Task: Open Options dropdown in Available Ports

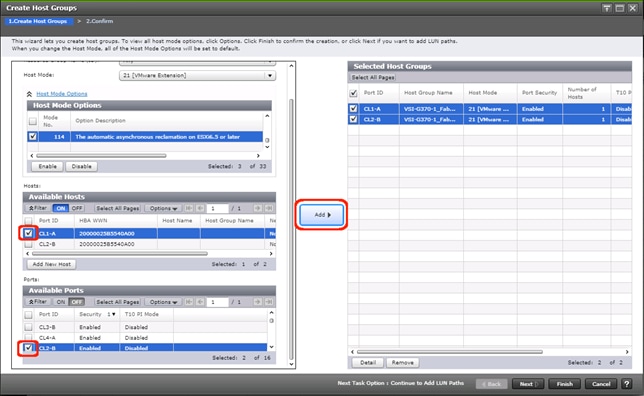Action: click(163, 302)
